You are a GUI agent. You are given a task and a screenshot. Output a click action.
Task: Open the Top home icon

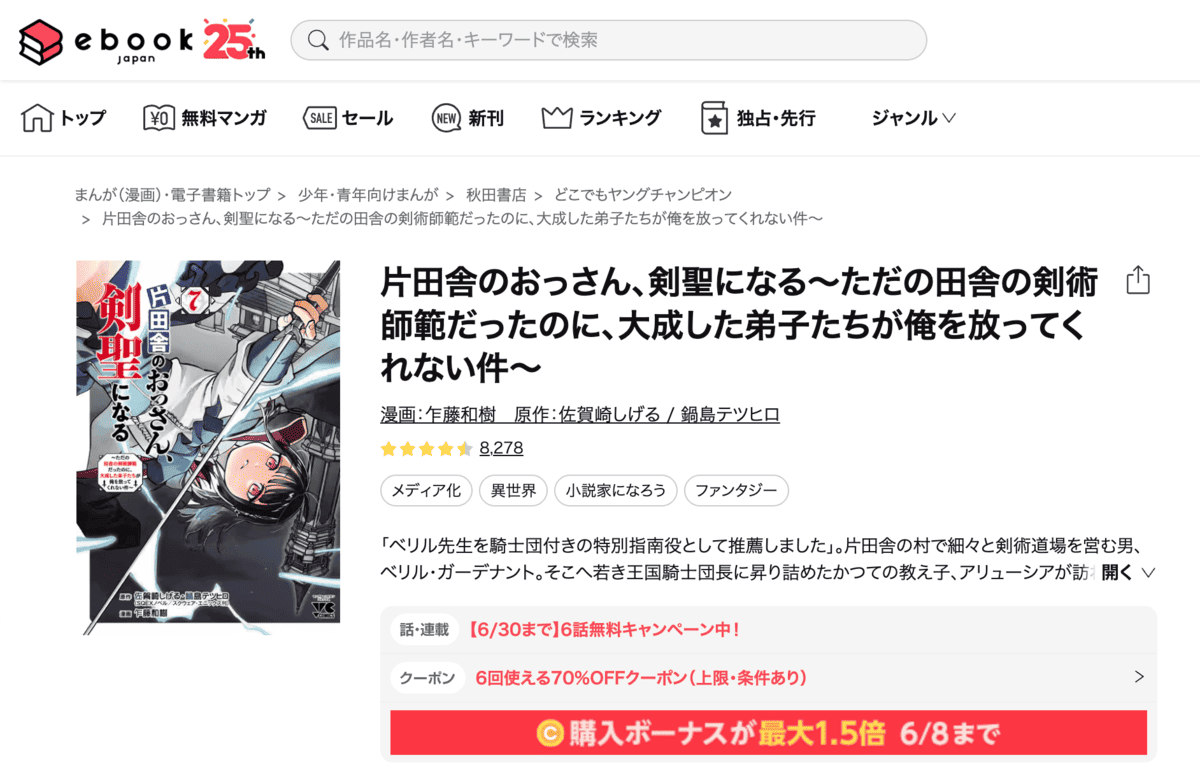coord(37,118)
